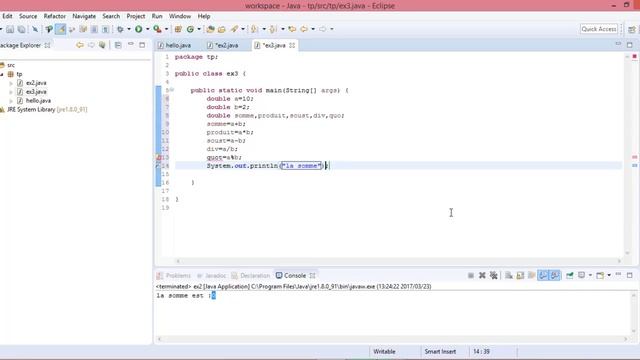Open the New Java Class dropdown arrow
The image size is (640, 360).
pyautogui.click(x=199, y=29)
